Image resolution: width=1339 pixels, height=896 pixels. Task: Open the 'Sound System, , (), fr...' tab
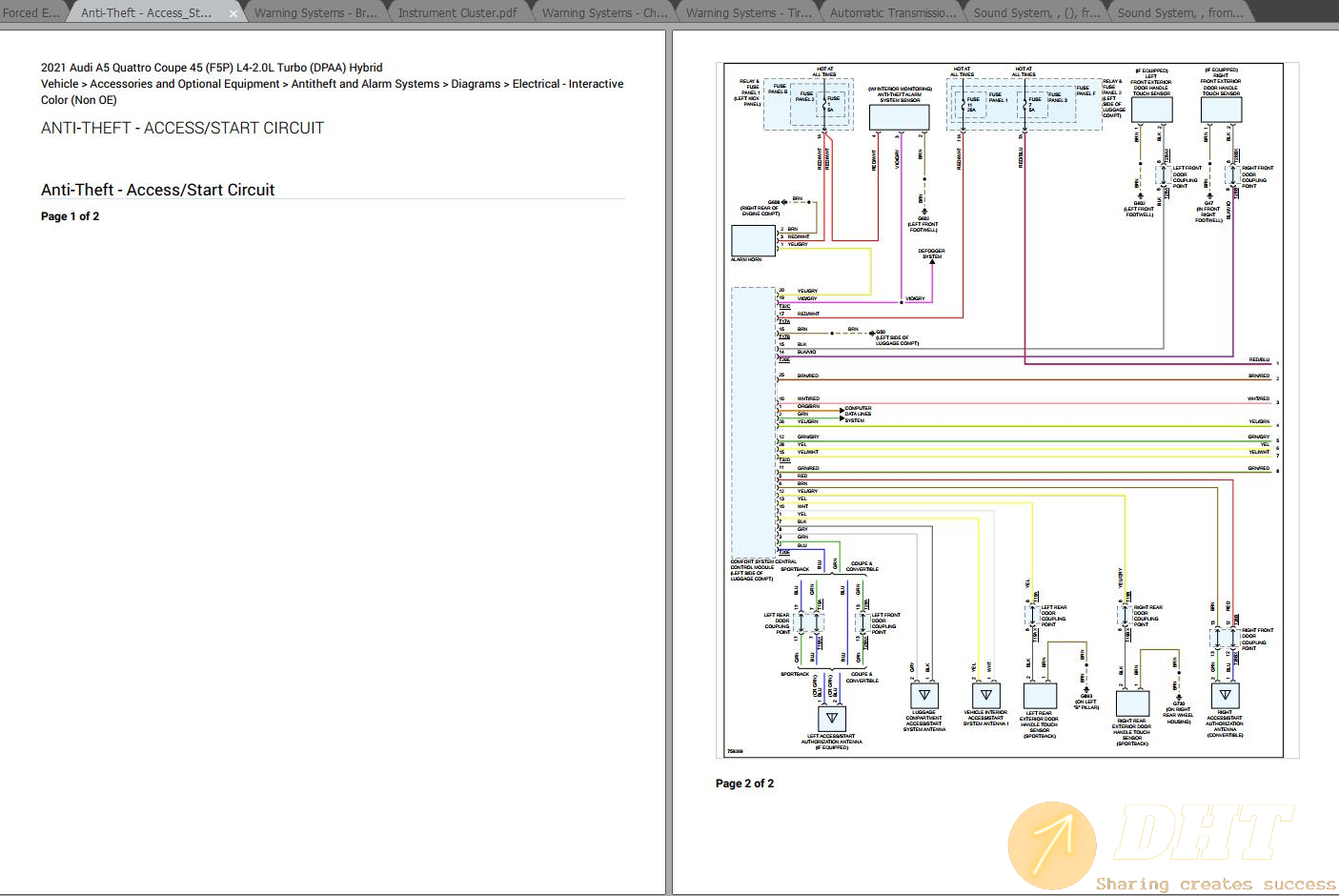click(1037, 12)
